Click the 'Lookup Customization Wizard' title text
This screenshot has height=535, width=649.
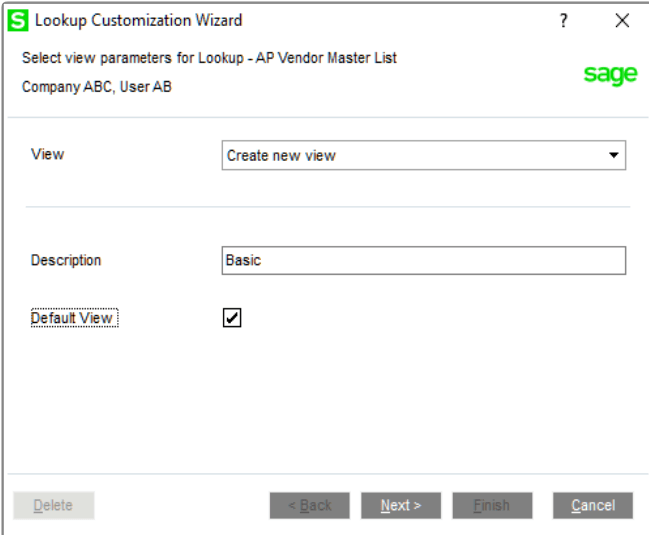(138, 20)
